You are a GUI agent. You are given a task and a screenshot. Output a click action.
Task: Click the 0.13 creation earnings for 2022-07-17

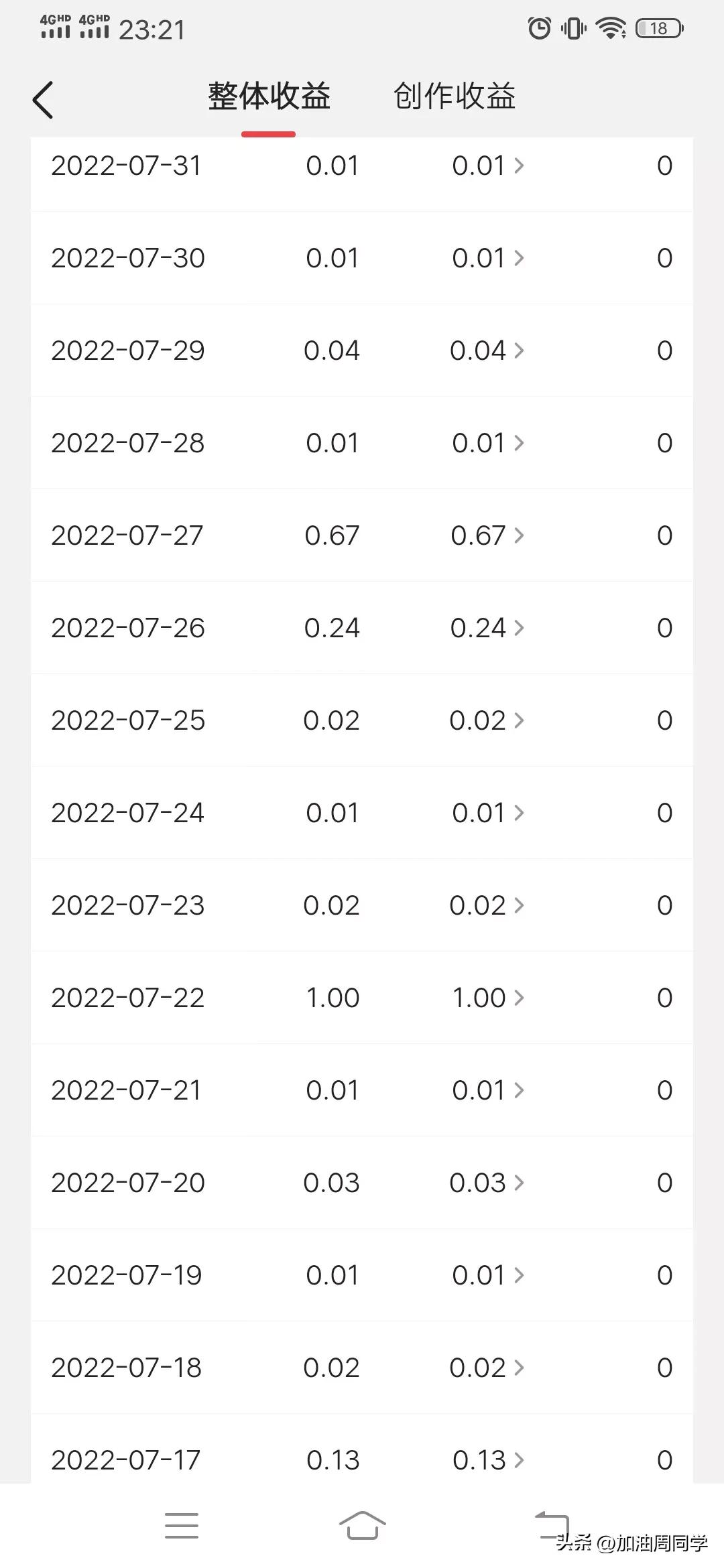click(479, 1460)
